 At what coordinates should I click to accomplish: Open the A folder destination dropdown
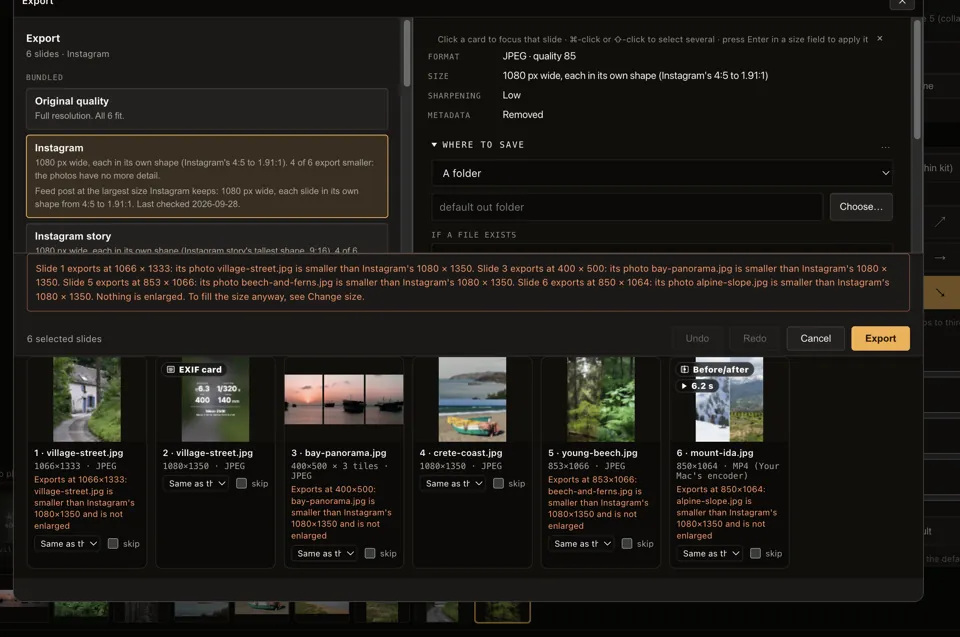[x=662, y=173]
